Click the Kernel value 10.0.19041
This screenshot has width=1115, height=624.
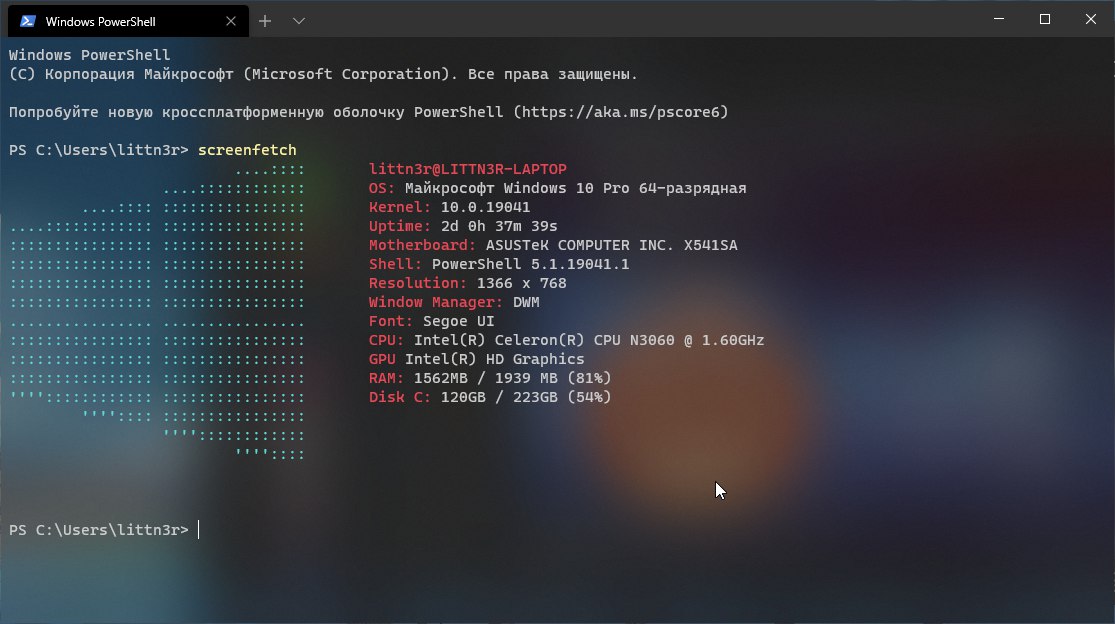click(x=485, y=208)
